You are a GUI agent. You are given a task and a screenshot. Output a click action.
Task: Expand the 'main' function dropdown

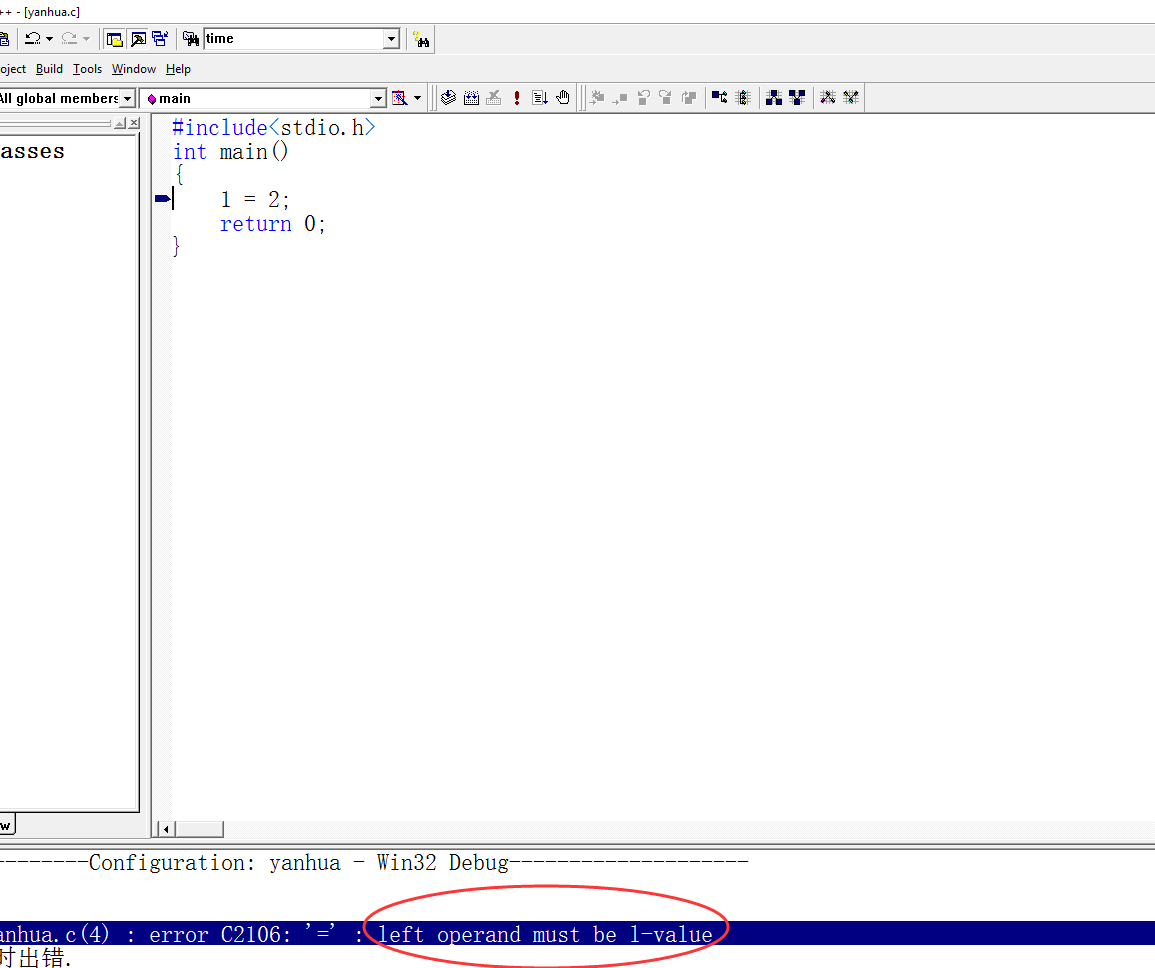coord(378,98)
